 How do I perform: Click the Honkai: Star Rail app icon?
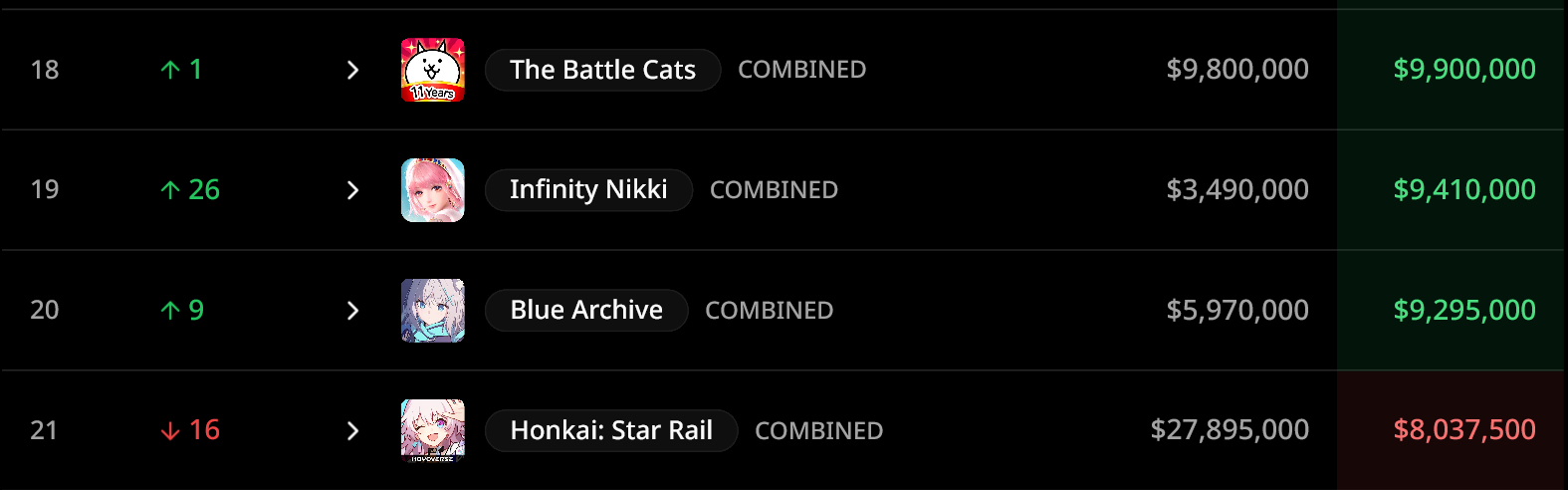point(433,431)
